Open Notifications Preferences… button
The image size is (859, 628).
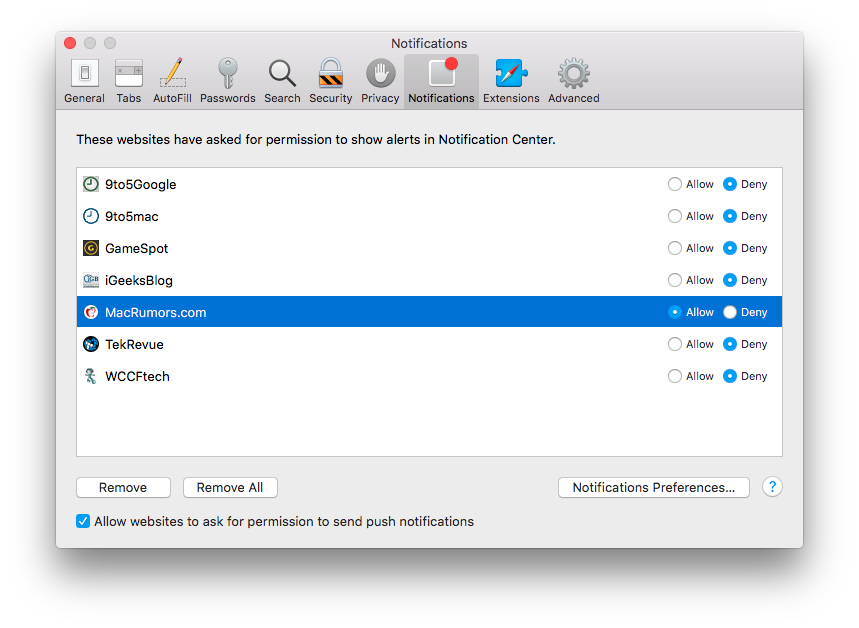coord(654,487)
